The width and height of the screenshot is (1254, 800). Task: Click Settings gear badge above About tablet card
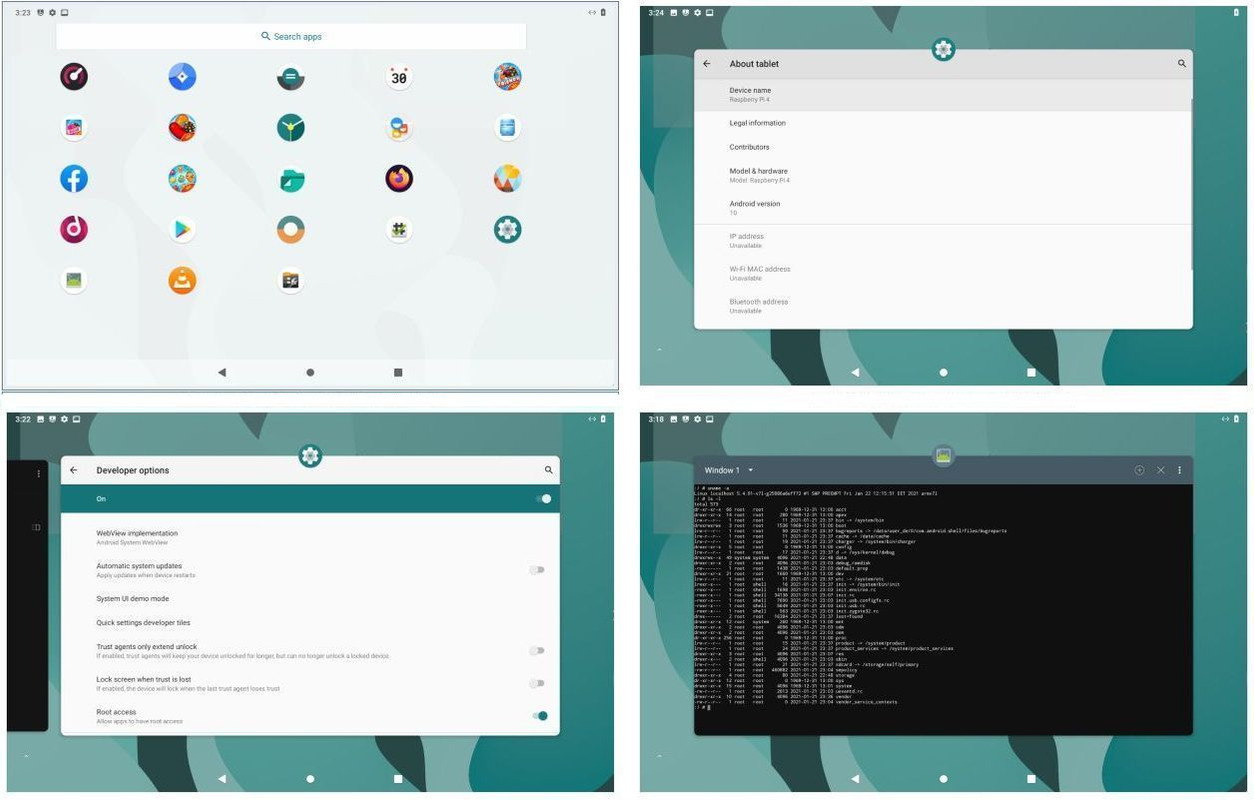point(943,49)
